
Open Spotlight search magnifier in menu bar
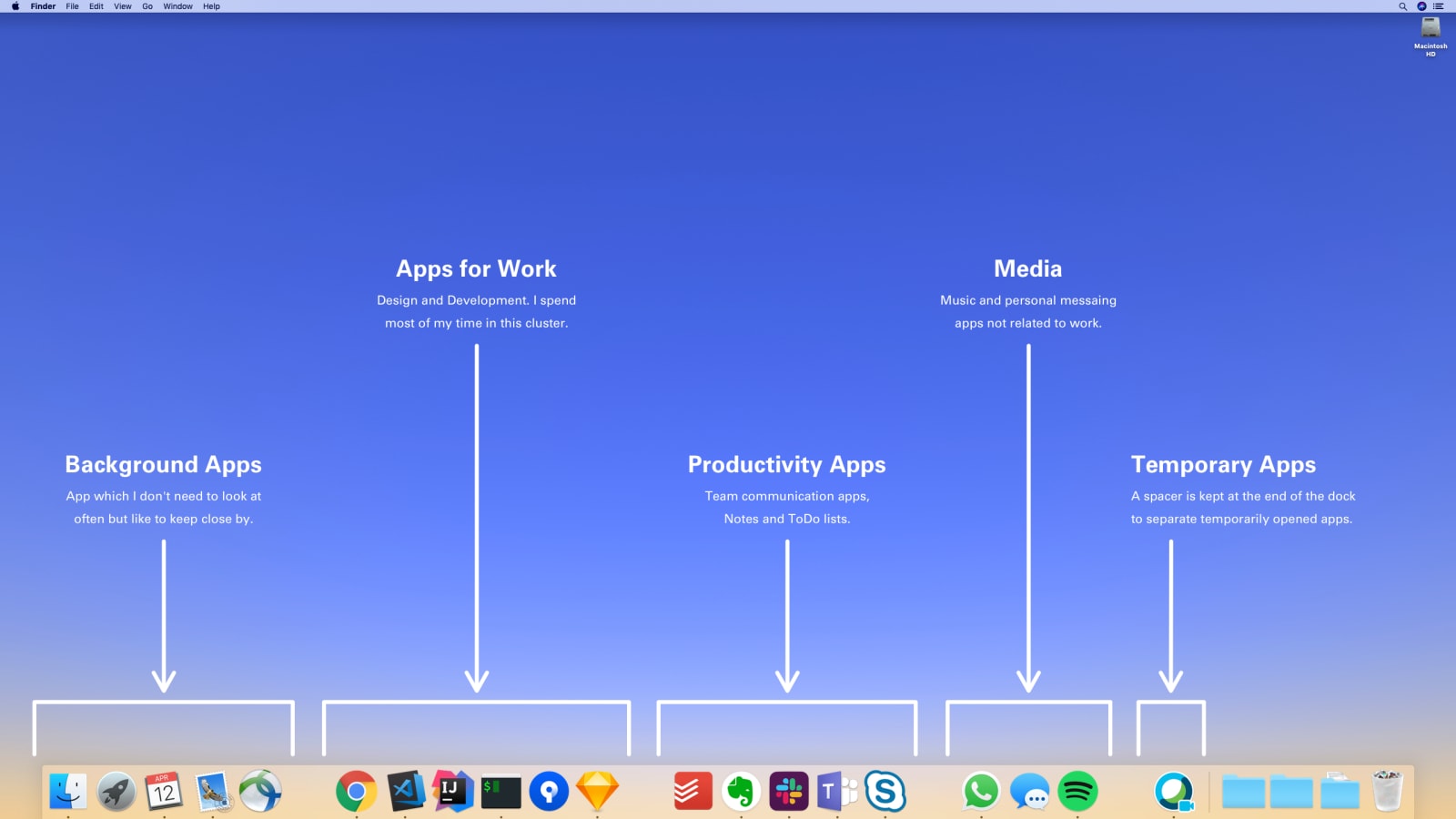[x=1402, y=6]
